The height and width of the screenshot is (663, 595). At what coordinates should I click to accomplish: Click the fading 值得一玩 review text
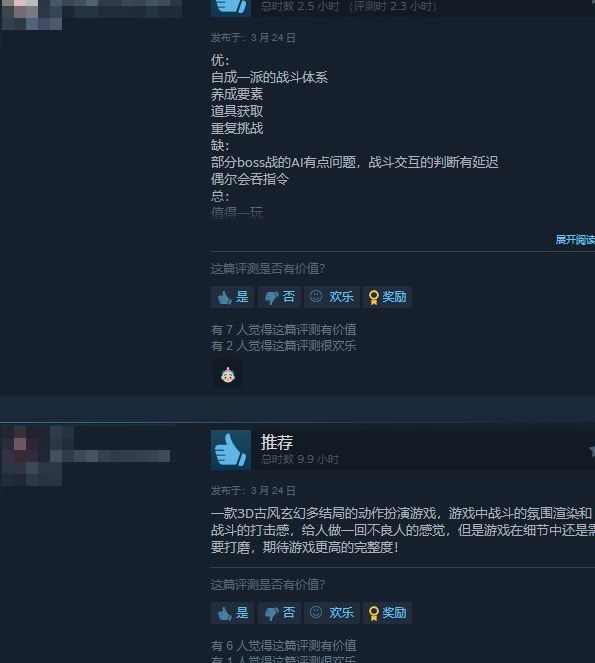coord(237,213)
